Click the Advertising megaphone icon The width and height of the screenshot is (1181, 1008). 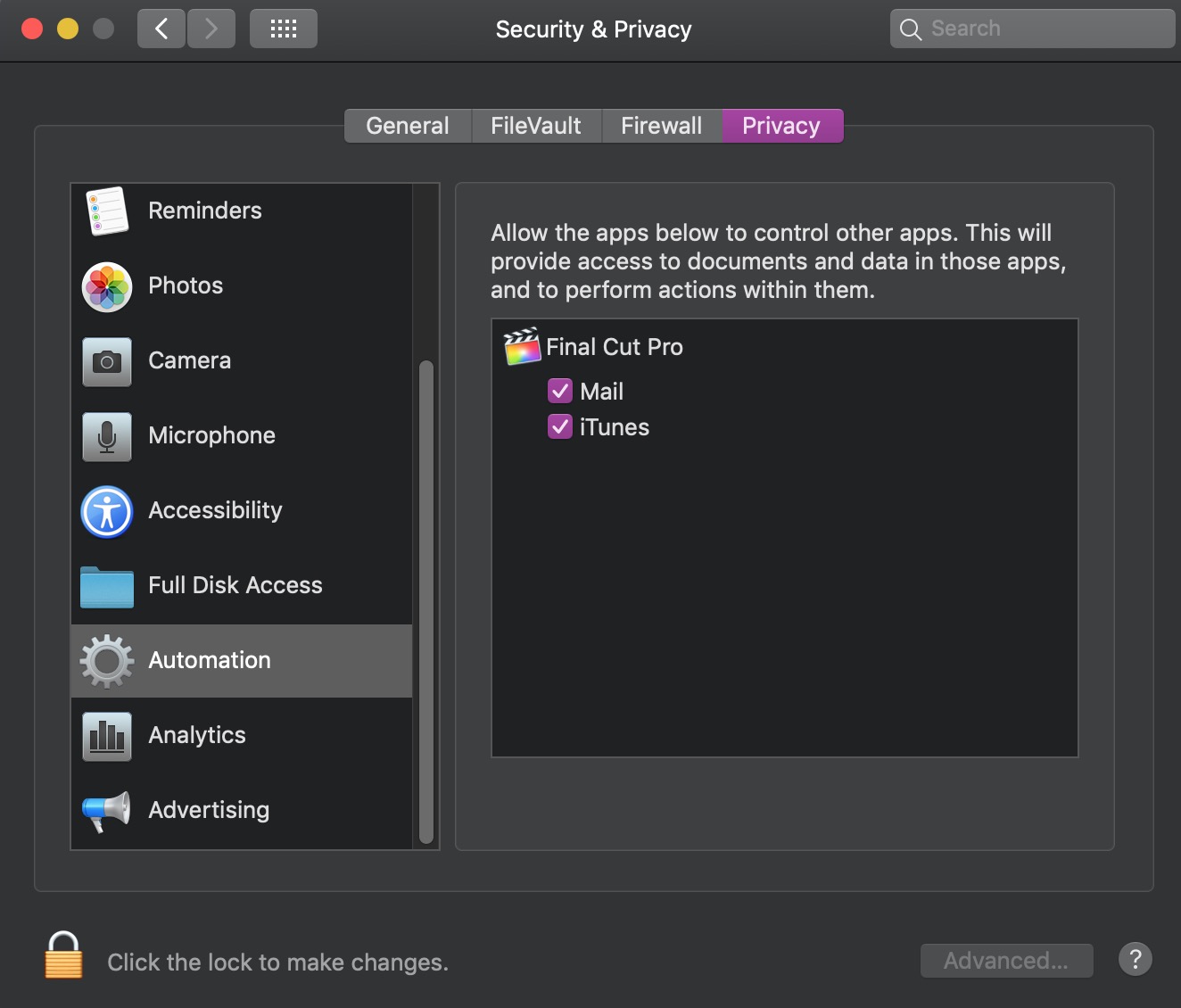(107, 810)
